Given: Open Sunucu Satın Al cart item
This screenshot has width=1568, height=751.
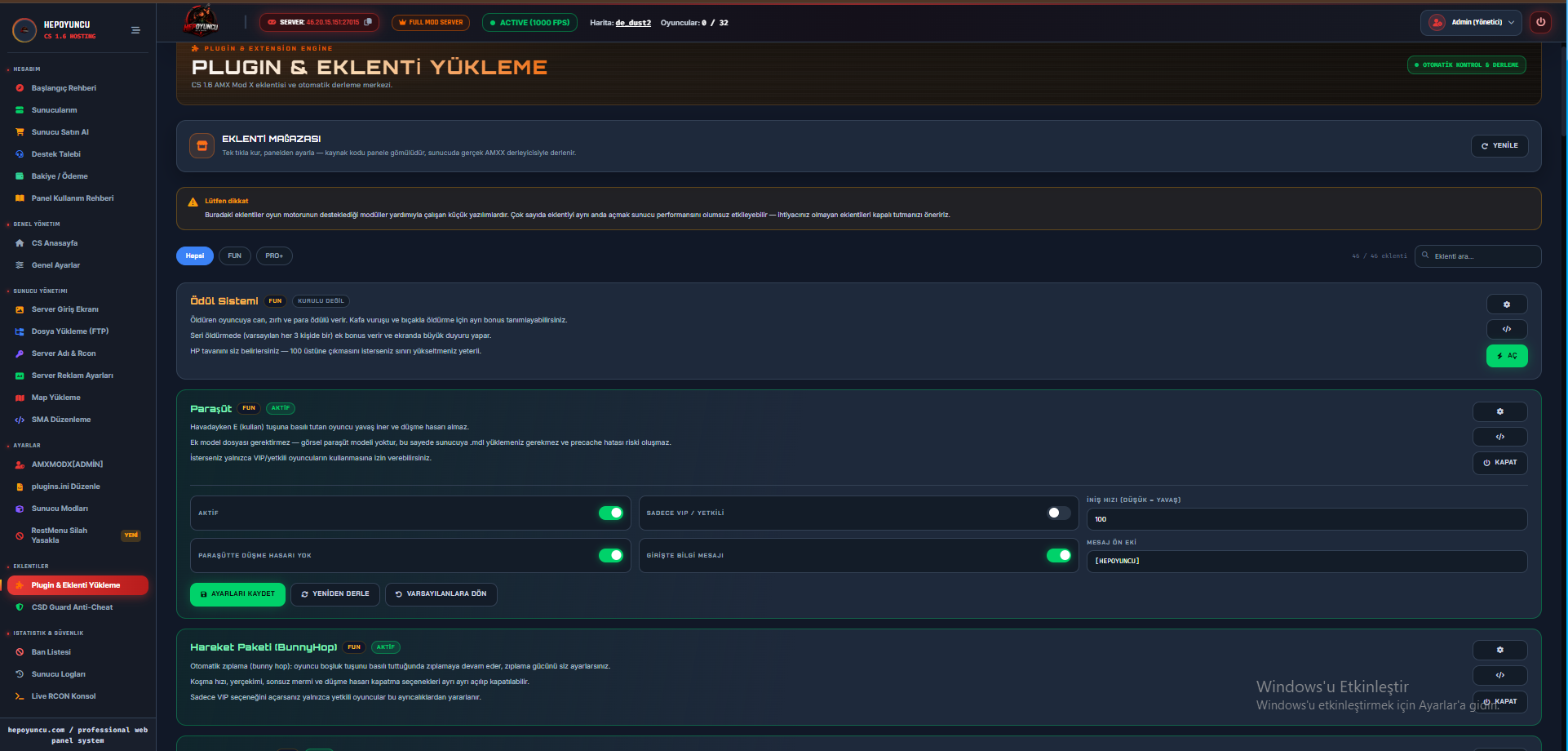Looking at the screenshot, I should coord(60,132).
